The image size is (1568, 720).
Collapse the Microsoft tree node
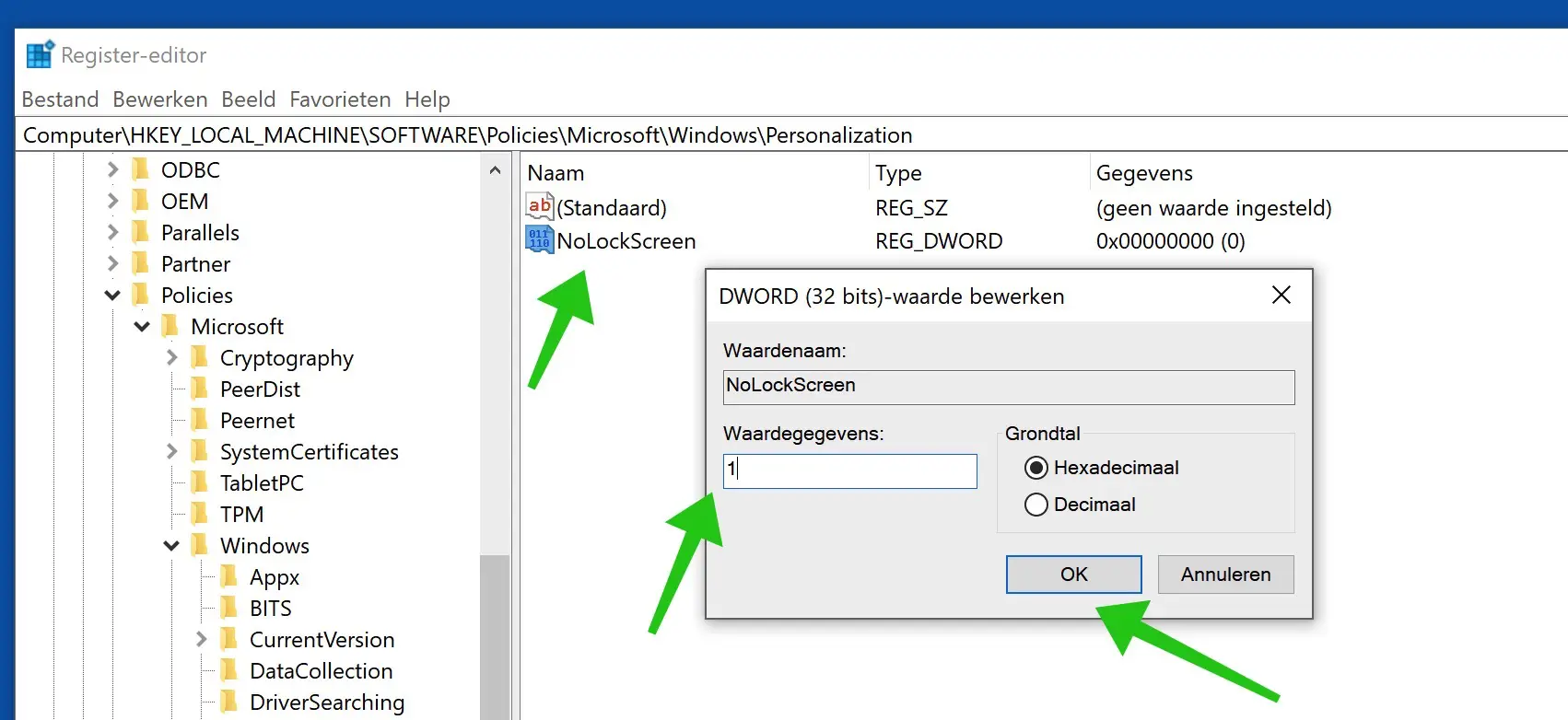[x=142, y=327]
